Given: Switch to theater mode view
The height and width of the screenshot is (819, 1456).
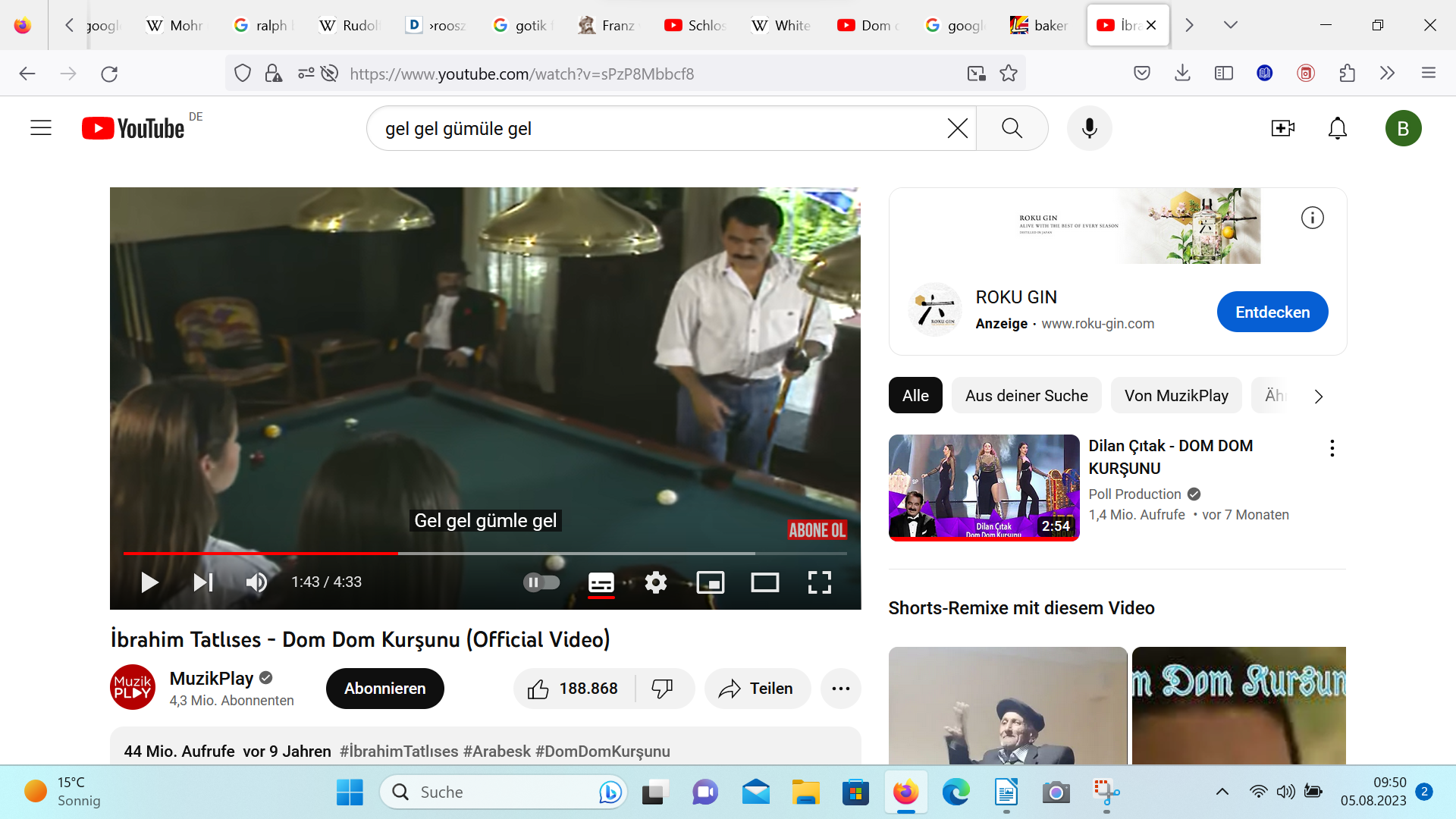Looking at the screenshot, I should [x=764, y=582].
